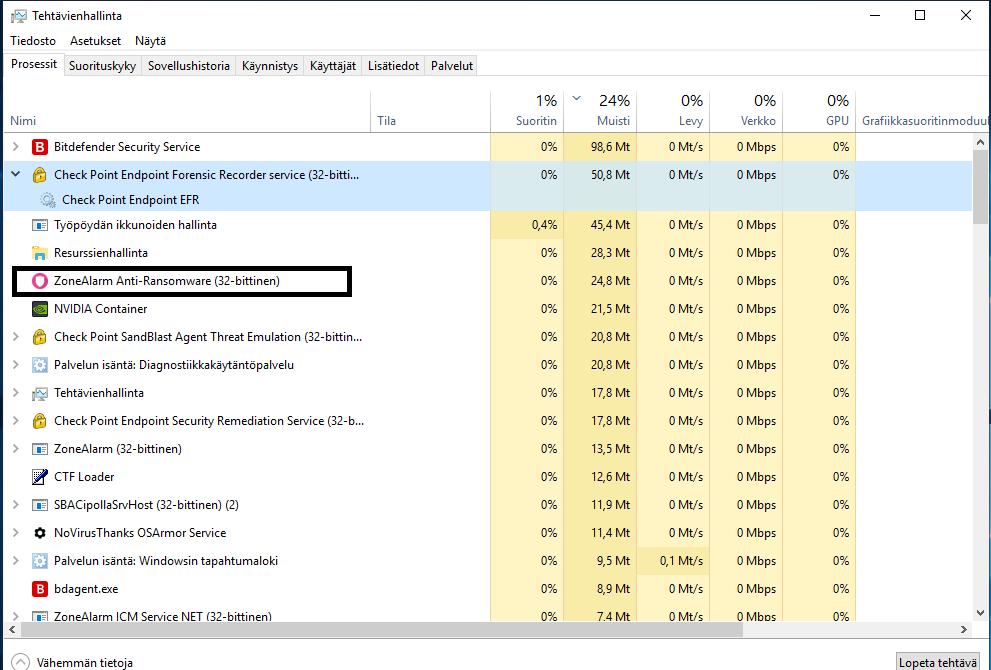The image size is (991, 670).
Task: Sort by the Suoritin column header
Action: click(526, 112)
